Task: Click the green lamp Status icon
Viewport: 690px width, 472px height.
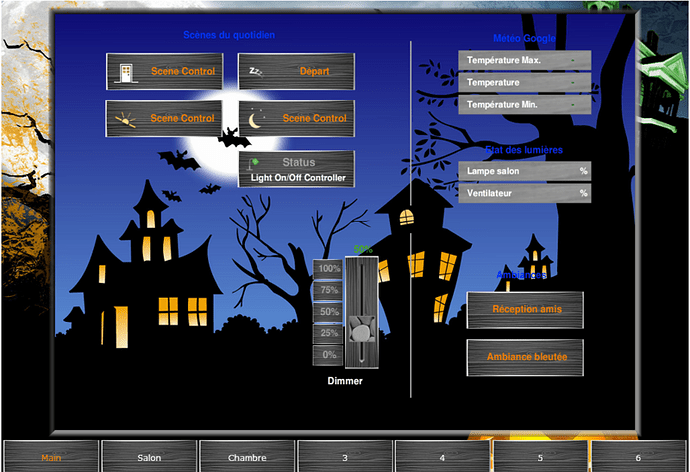Action: (256, 162)
